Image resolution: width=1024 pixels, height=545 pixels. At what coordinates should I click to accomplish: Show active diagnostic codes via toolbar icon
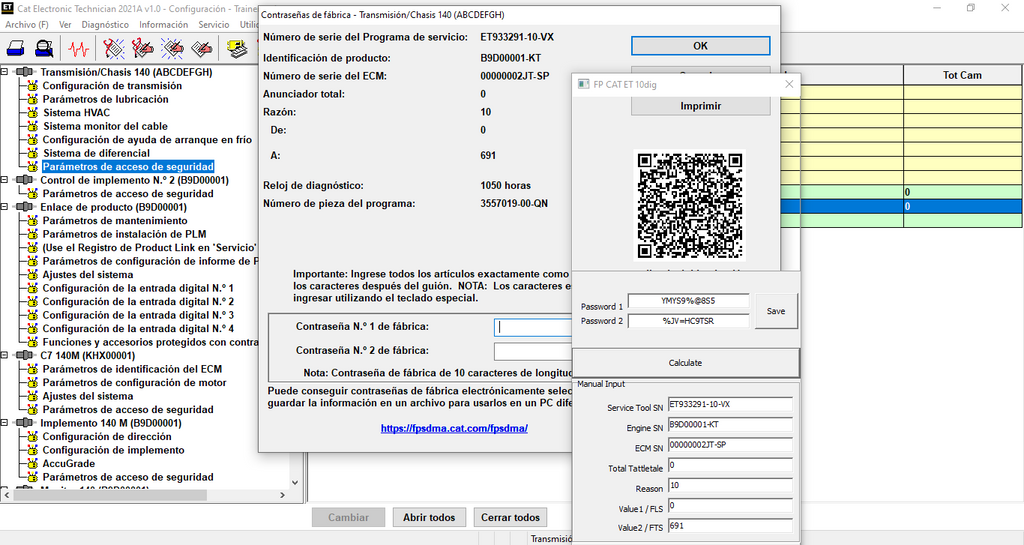tap(114, 48)
